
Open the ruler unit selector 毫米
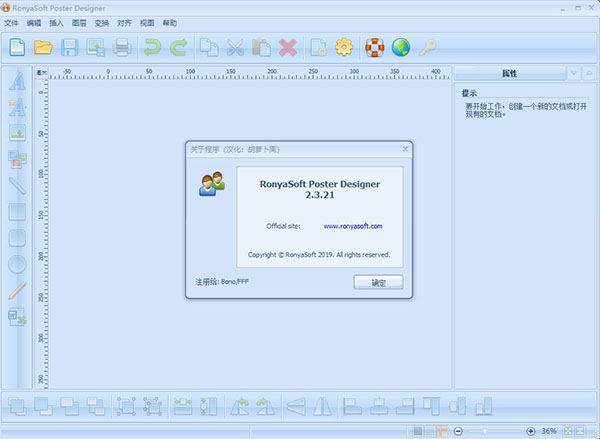coord(41,72)
